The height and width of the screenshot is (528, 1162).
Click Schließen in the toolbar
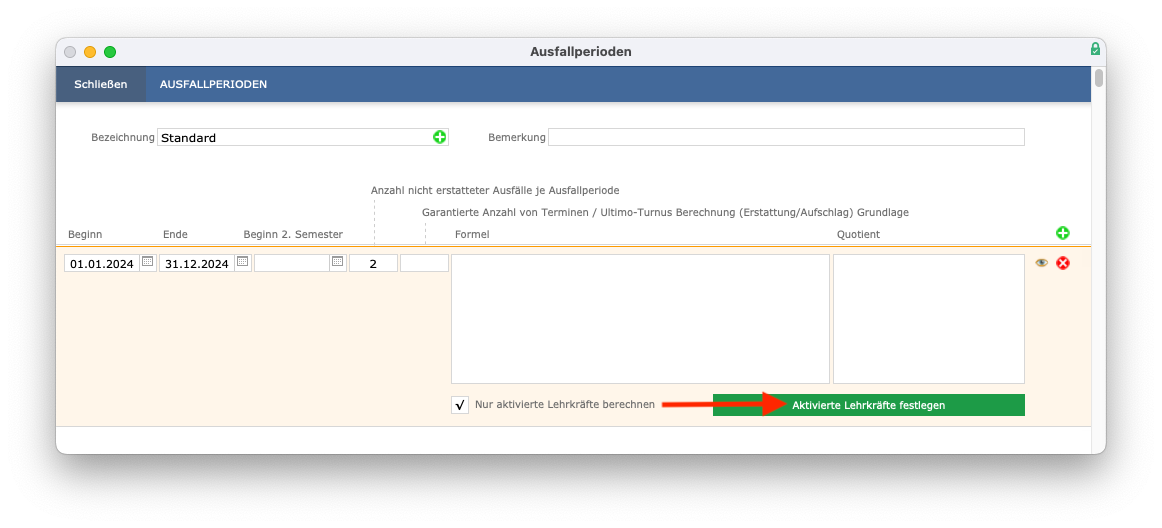tap(101, 85)
